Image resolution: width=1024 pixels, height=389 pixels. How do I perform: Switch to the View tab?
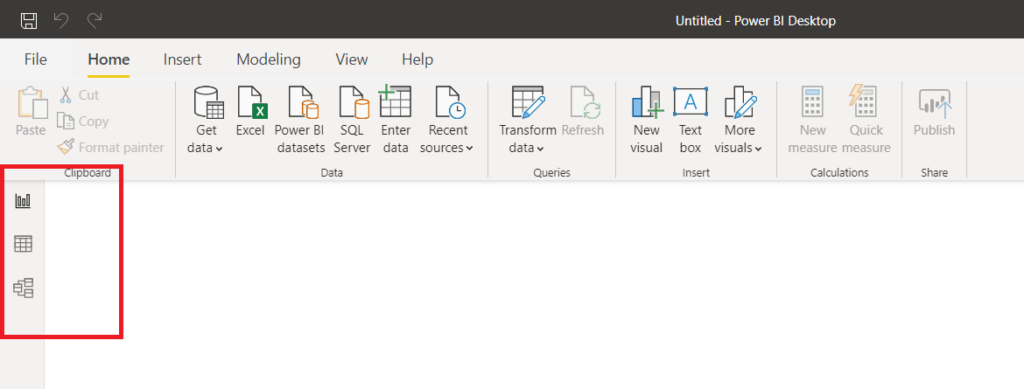pyautogui.click(x=351, y=59)
